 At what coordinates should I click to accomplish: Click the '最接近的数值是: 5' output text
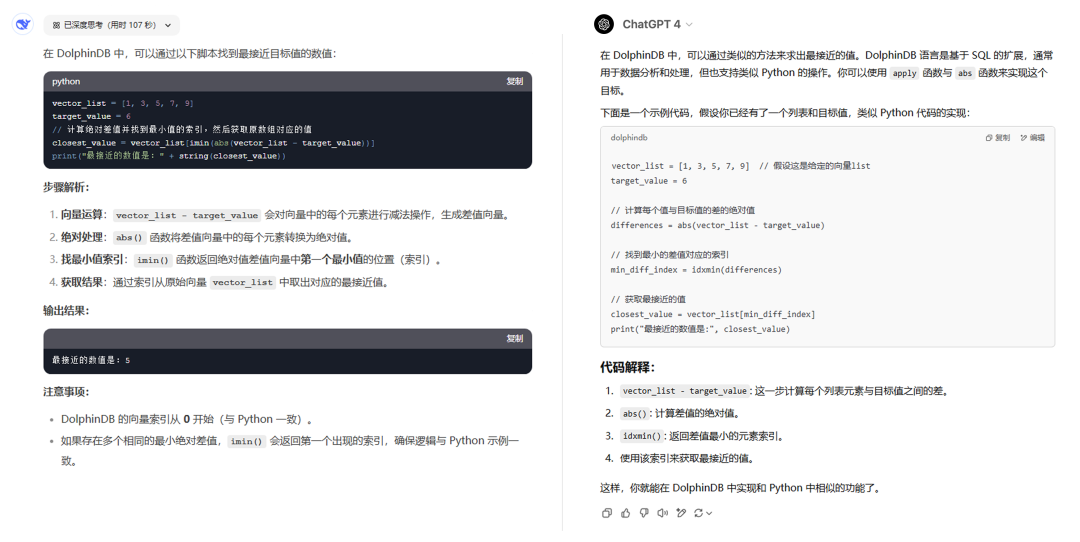[91, 359]
